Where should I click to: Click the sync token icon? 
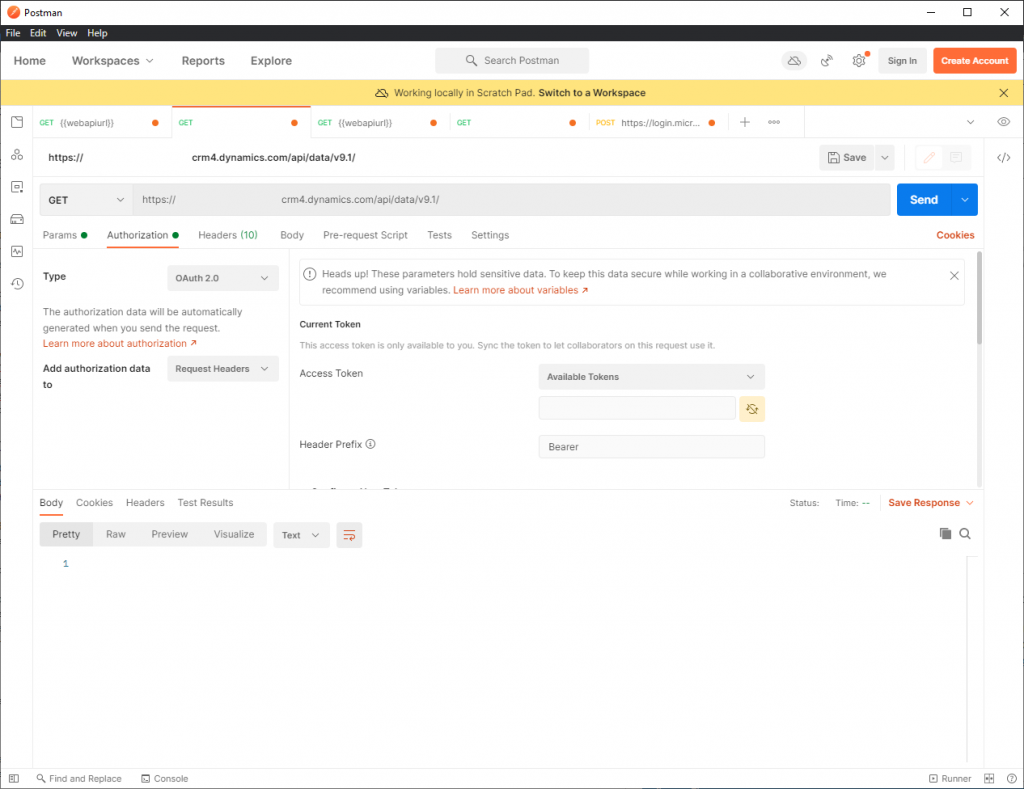752,409
